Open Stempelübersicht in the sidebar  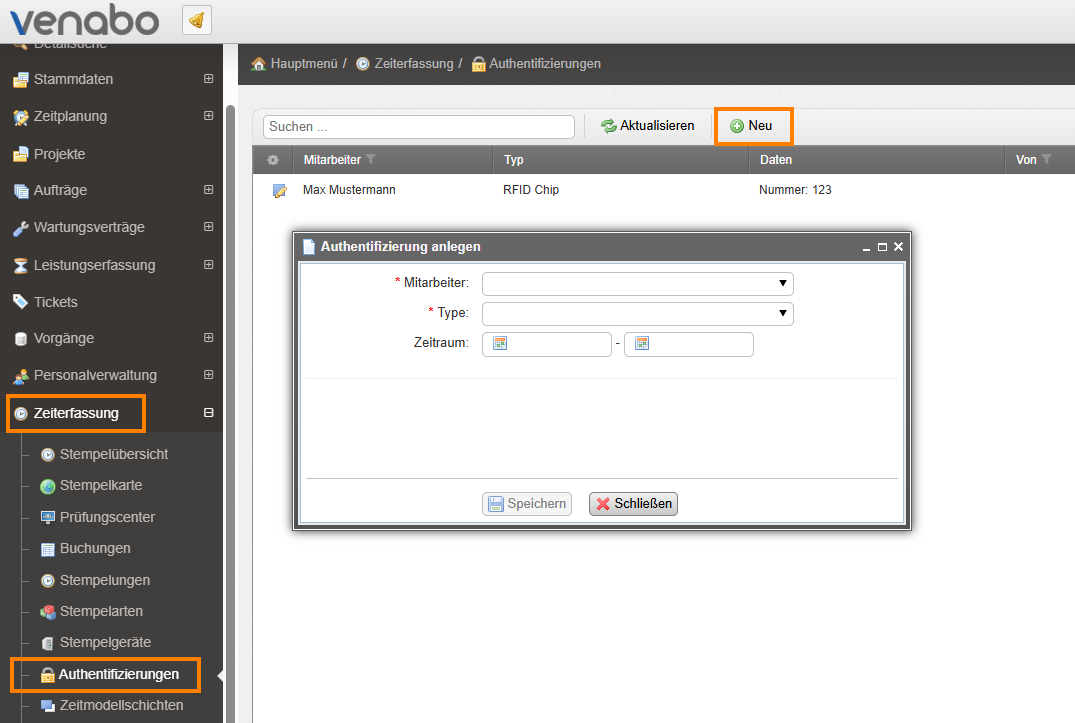113,454
